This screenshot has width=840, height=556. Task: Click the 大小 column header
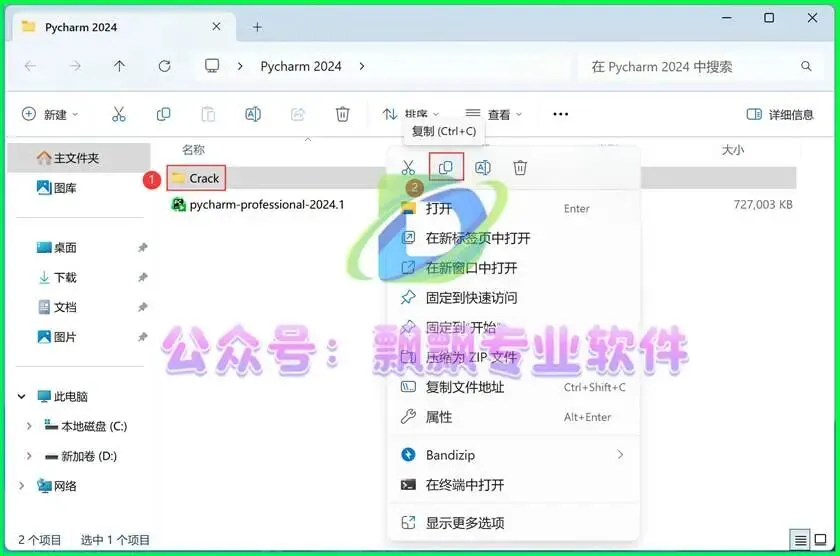tap(732, 150)
